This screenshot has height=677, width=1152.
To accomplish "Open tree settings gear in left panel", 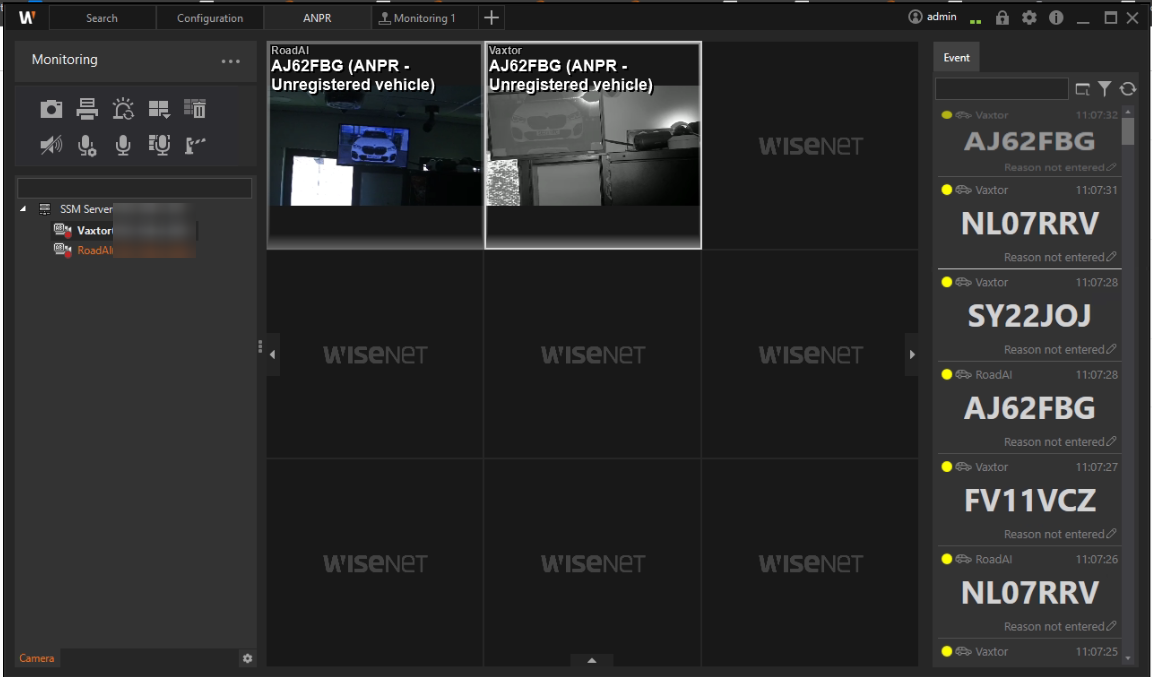I will (248, 659).
